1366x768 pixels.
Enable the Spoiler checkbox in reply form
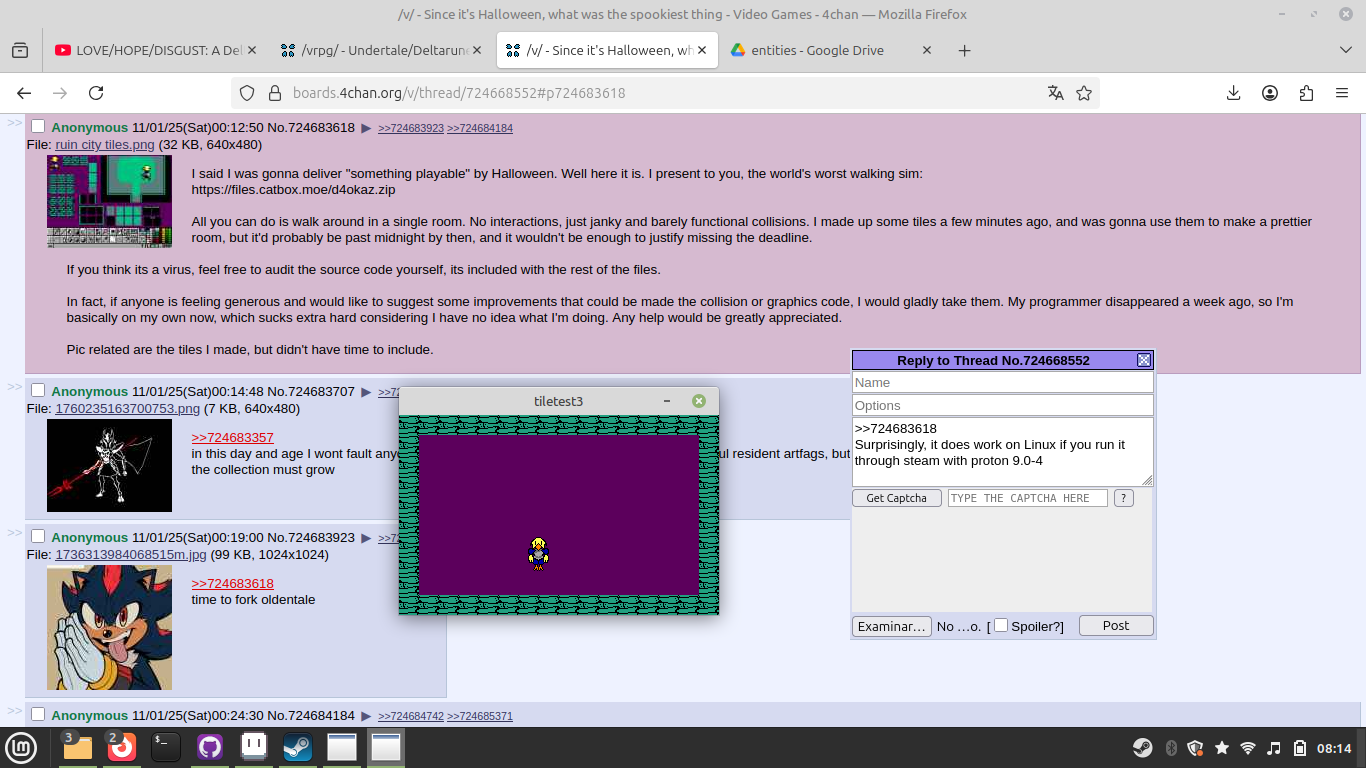[1001, 625]
